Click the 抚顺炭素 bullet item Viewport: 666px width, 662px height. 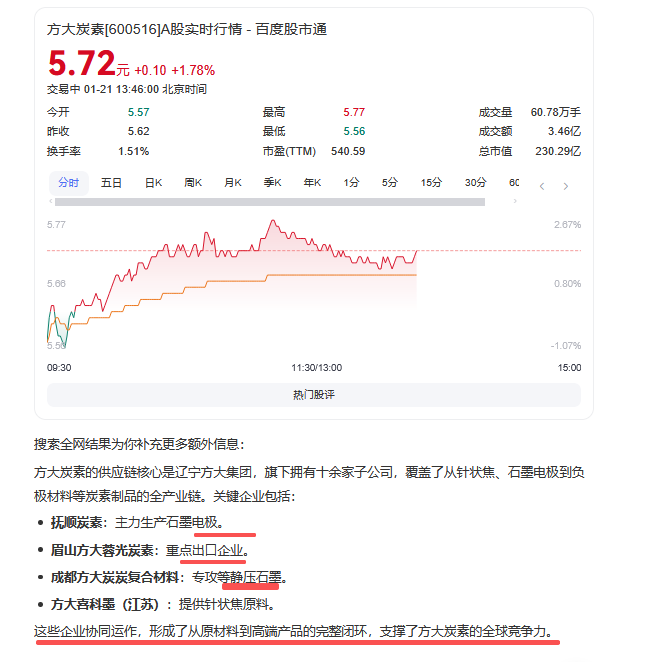pos(137,523)
